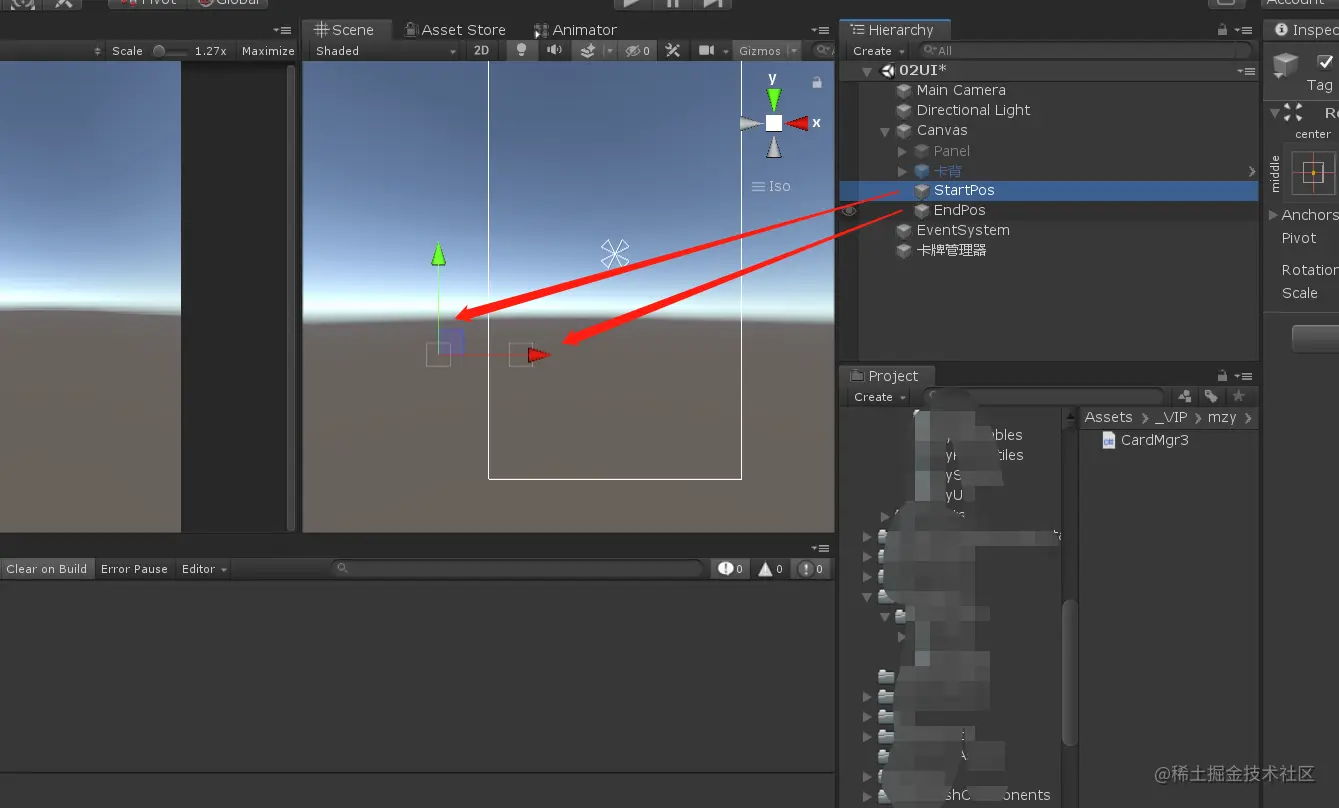Click the GameObject cube icon in Inspector
The height and width of the screenshot is (808, 1339).
[1285, 67]
